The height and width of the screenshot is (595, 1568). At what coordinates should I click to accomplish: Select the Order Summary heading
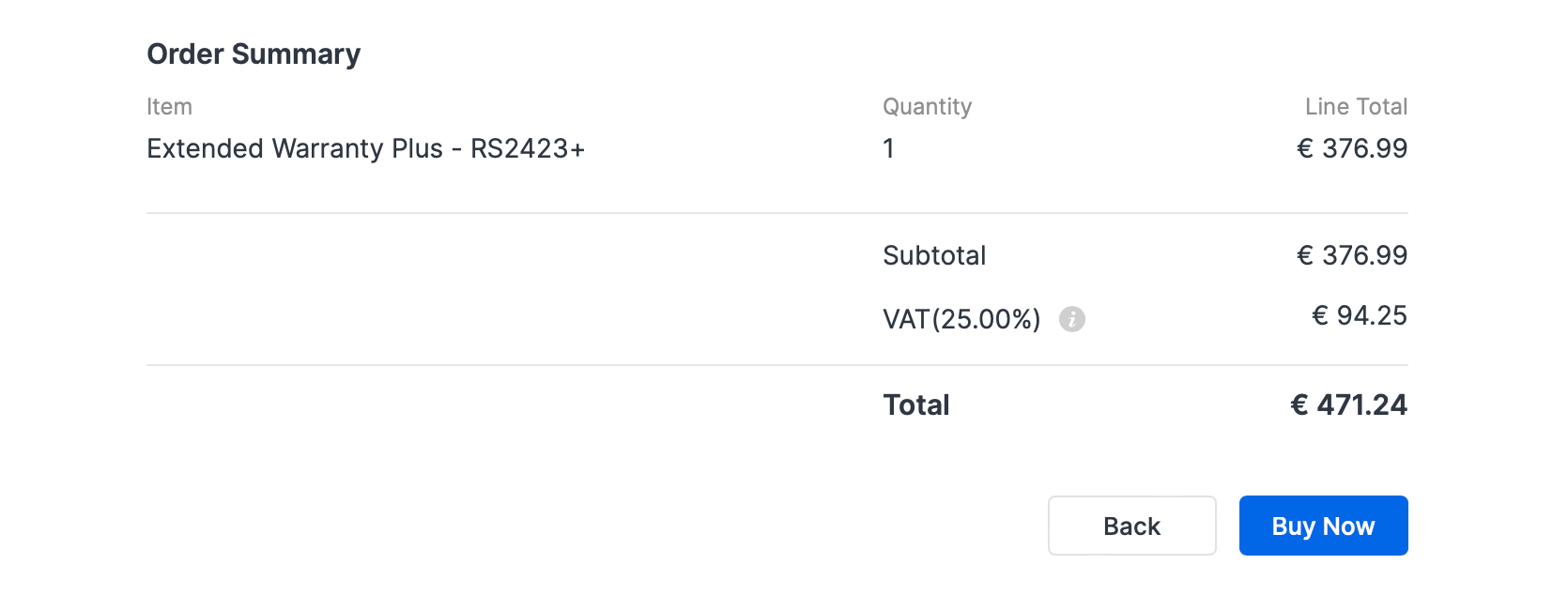[254, 54]
